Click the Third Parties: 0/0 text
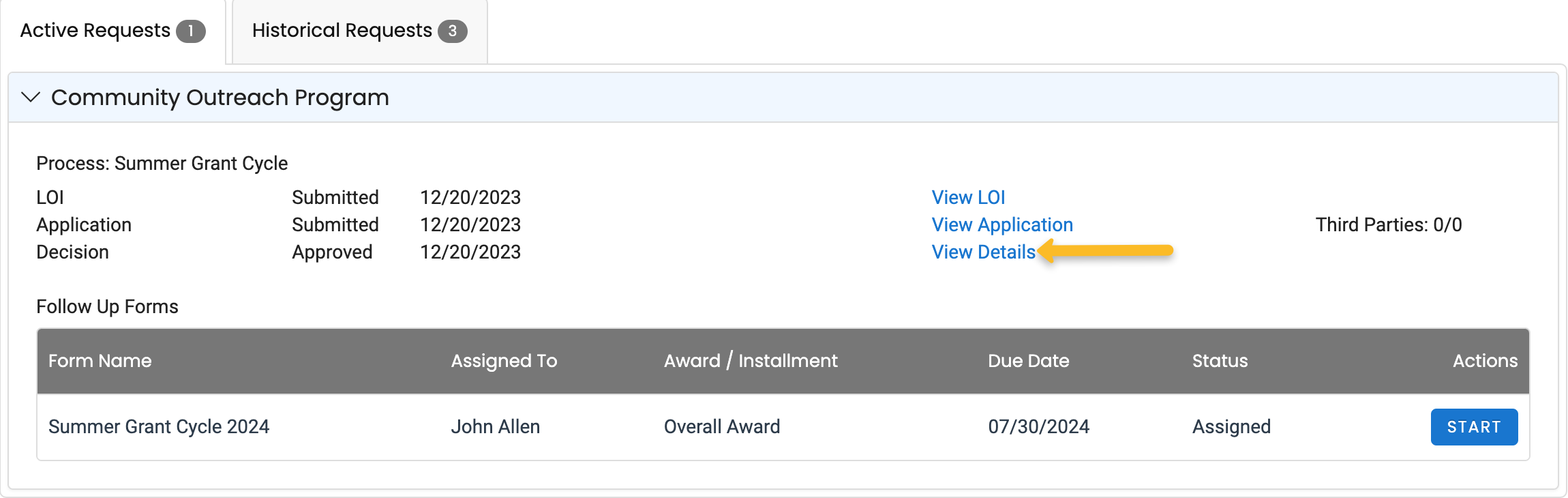Viewport: 1568px width, 498px height. tap(1388, 224)
